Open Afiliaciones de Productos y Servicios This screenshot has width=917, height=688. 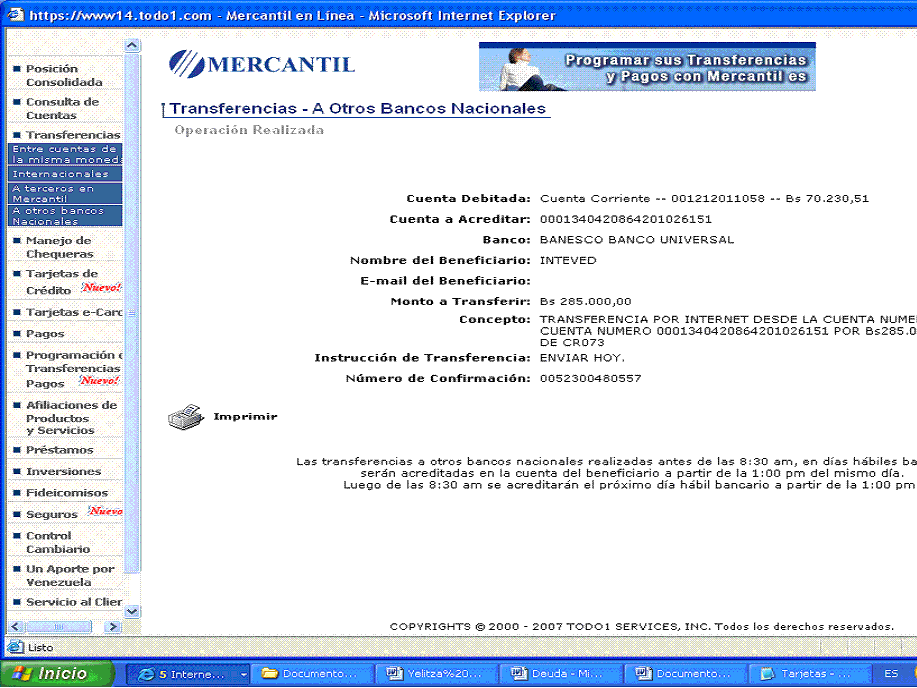tap(71, 417)
